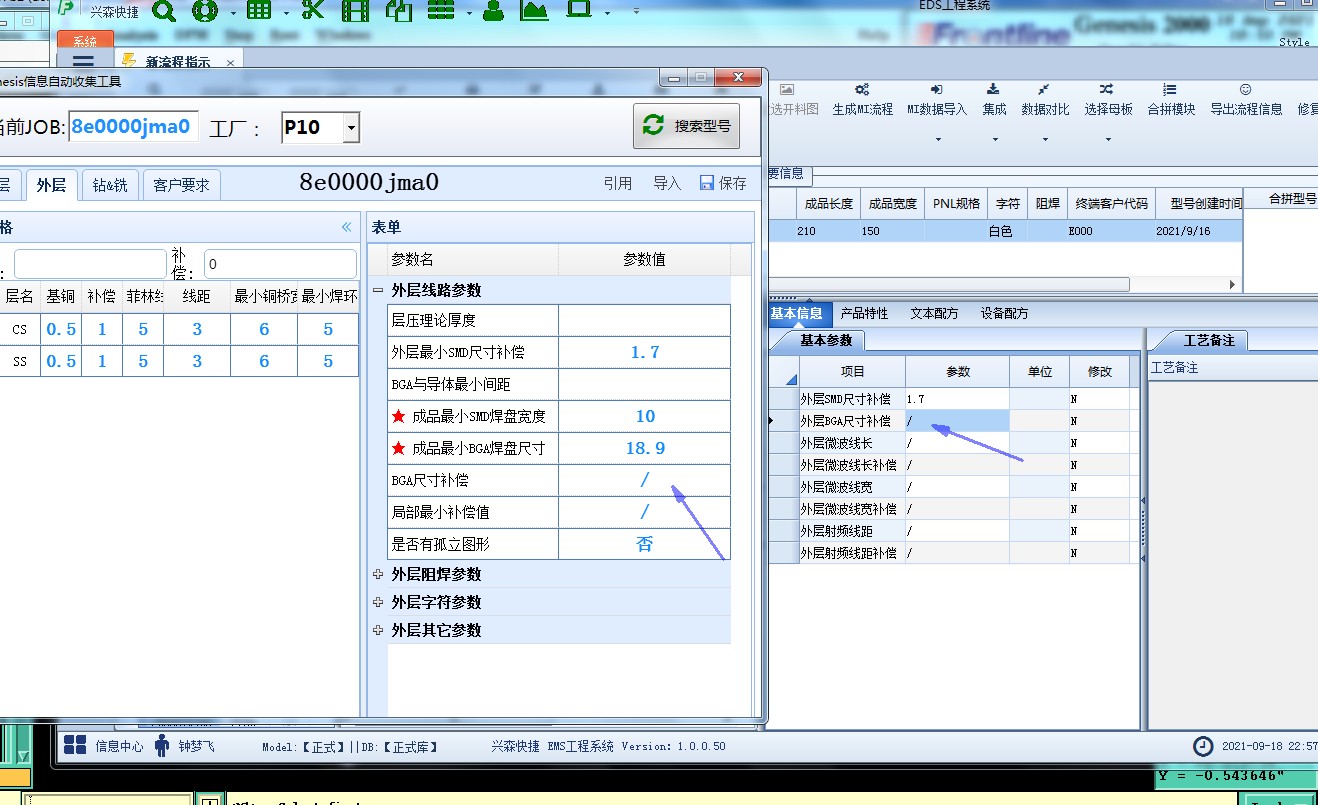Click the 导入 button

point(667,183)
